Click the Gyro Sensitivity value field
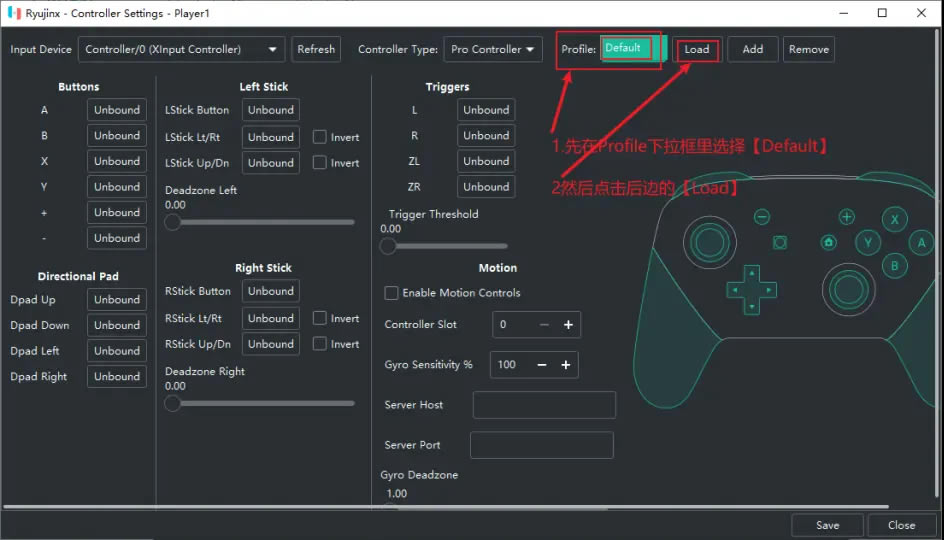 (511, 365)
